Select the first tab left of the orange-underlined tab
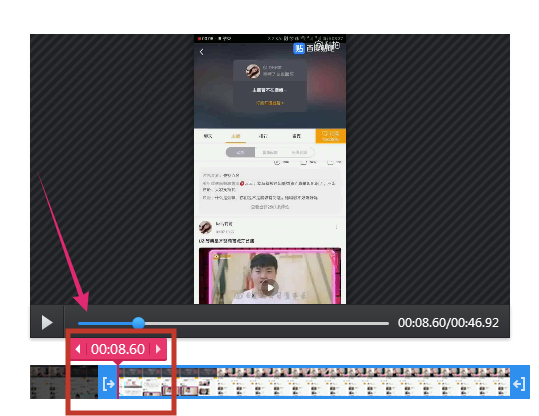The height and width of the screenshot is (416, 539). [x=208, y=136]
